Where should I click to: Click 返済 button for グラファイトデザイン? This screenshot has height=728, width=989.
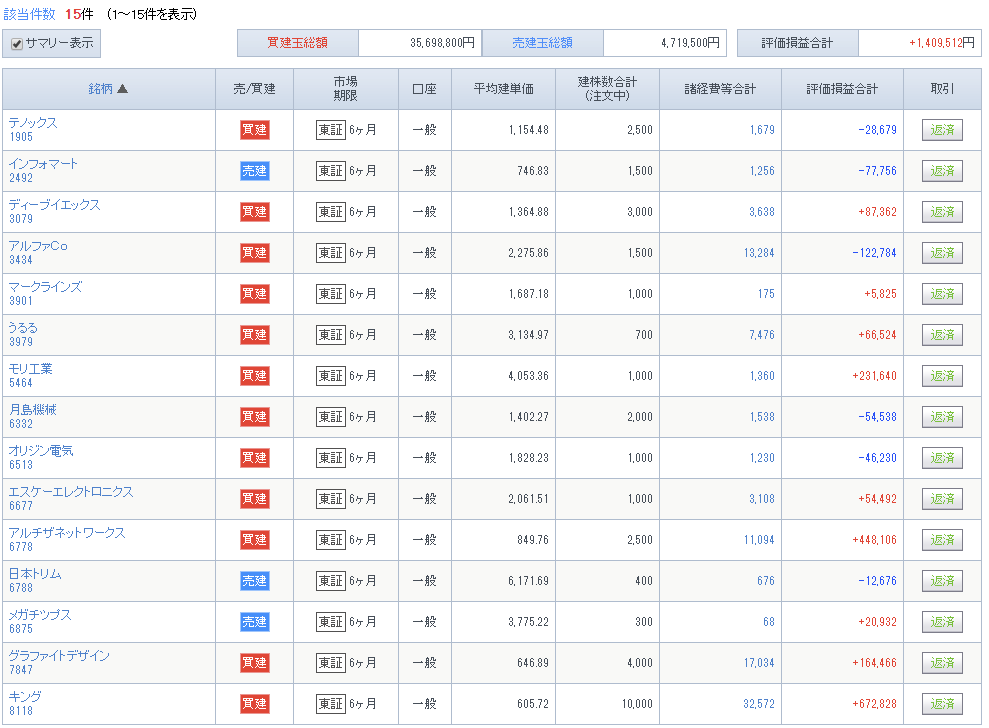942,663
